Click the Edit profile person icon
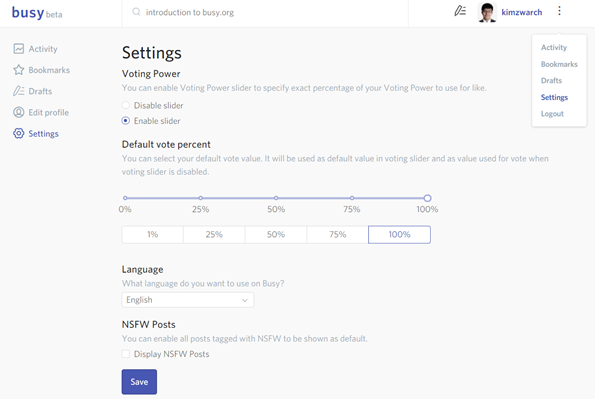 [19, 112]
